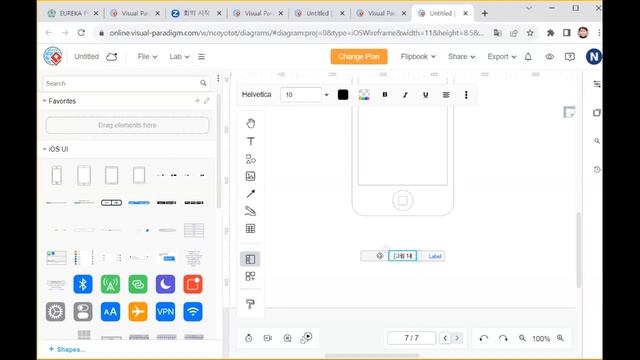The width and height of the screenshot is (640, 360).
Task: Select the orange Airplane Mode icon
Action: pyautogui.click(x=138, y=312)
